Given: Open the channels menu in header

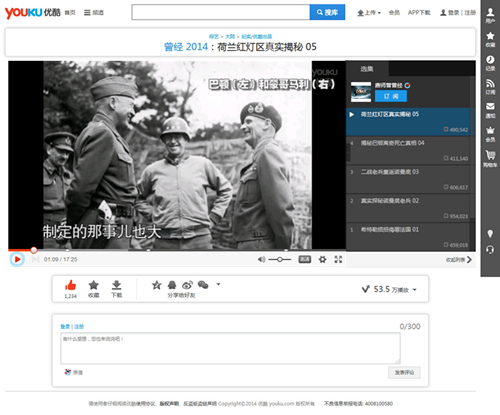Looking at the screenshot, I should coord(94,13).
